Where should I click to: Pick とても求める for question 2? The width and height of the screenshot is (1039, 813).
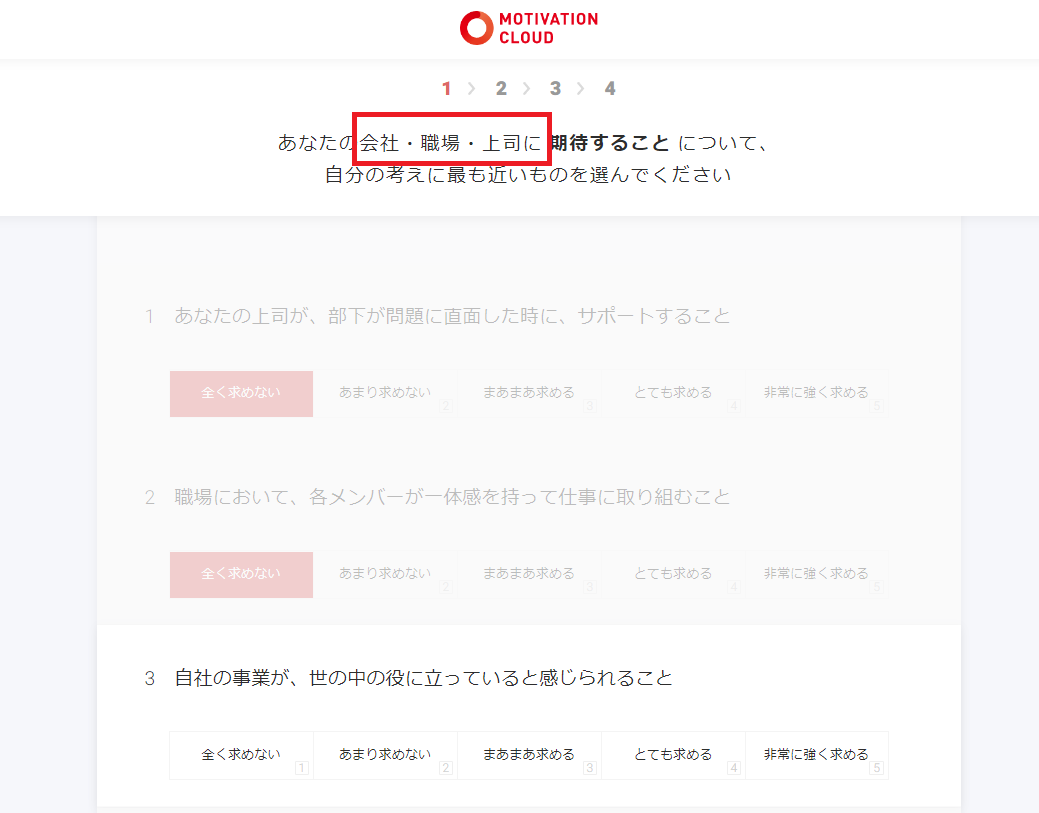pyautogui.click(x=673, y=574)
